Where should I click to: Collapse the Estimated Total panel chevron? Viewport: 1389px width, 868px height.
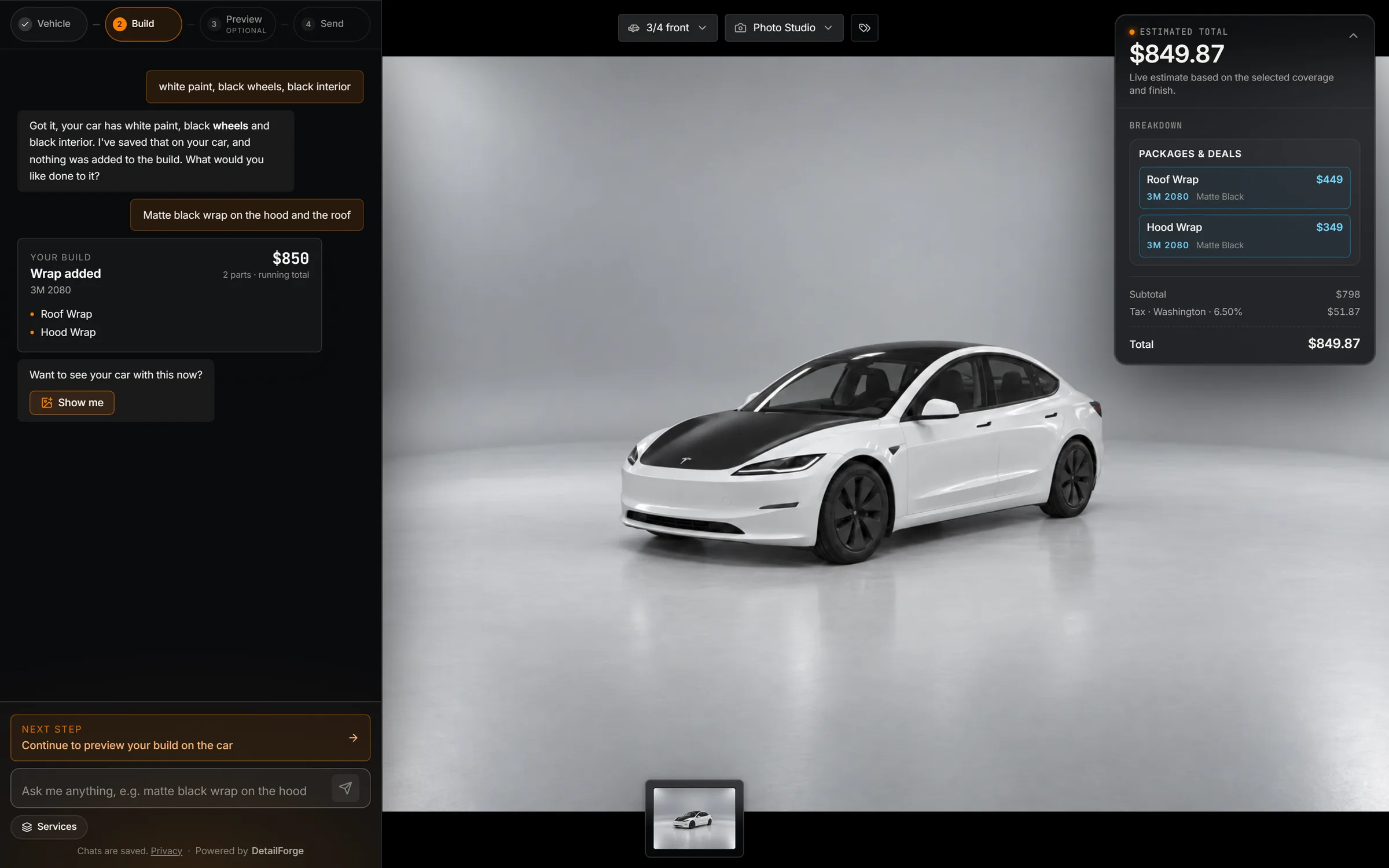[x=1353, y=36]
